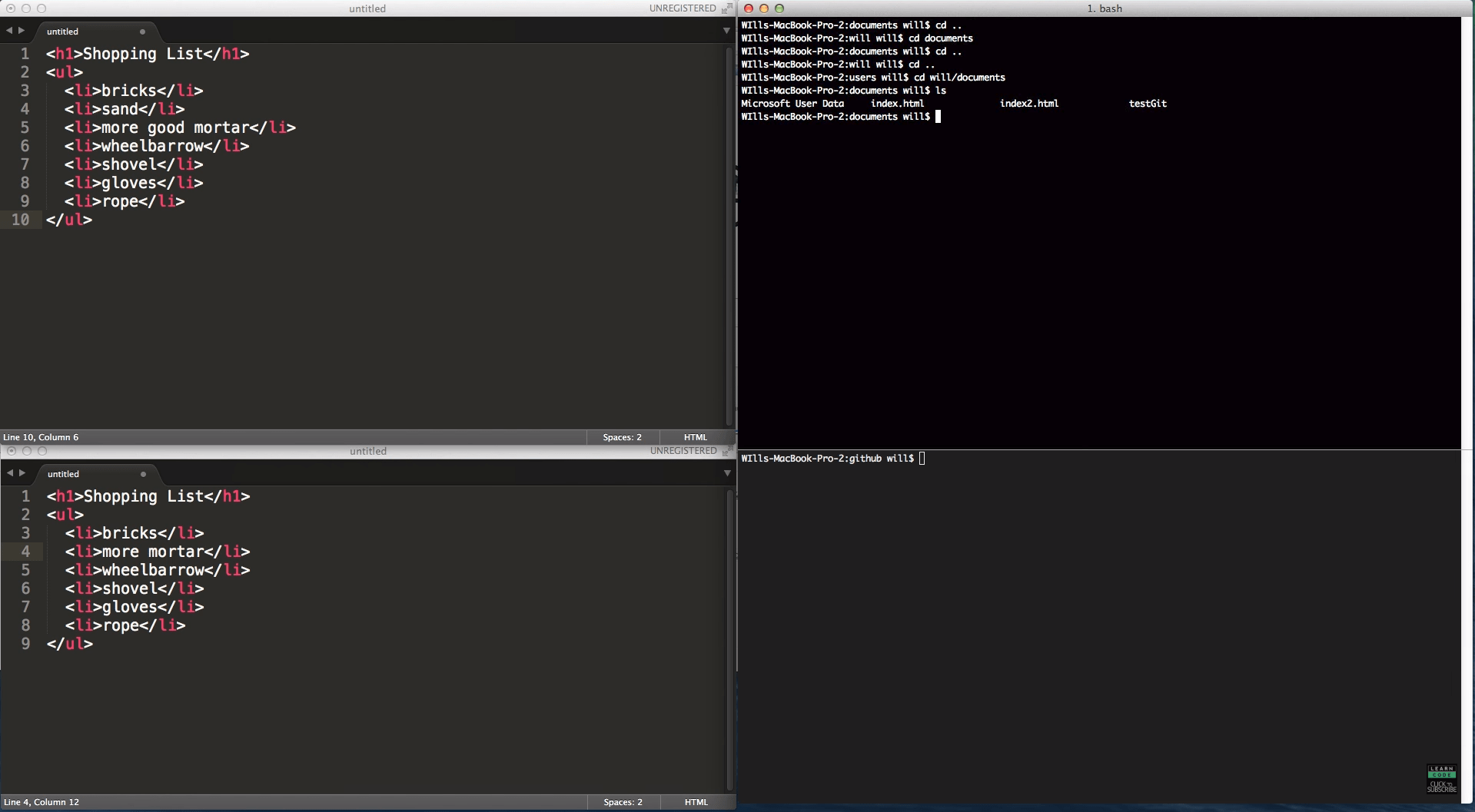Open the Spaces: 2 indentation dropdown
The width and height of the screenshot is (1475, 812).
click(x=622, y=436)
